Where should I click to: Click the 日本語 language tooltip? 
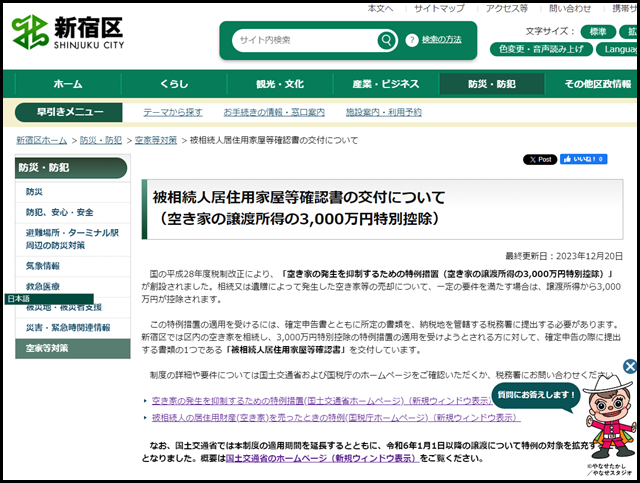tap(49, 299)
